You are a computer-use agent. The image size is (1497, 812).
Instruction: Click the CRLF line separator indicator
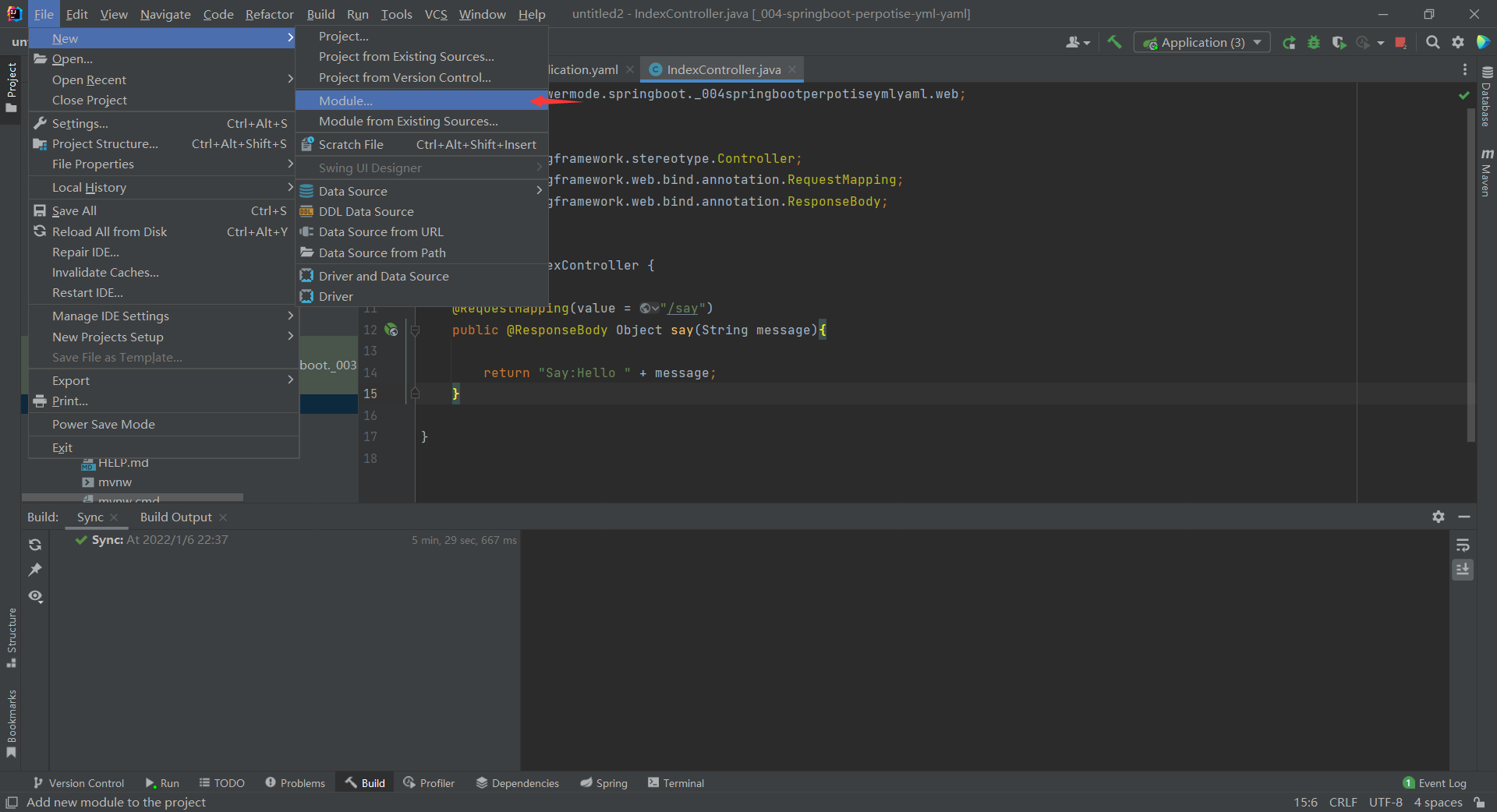click(x=1343, y=802)
